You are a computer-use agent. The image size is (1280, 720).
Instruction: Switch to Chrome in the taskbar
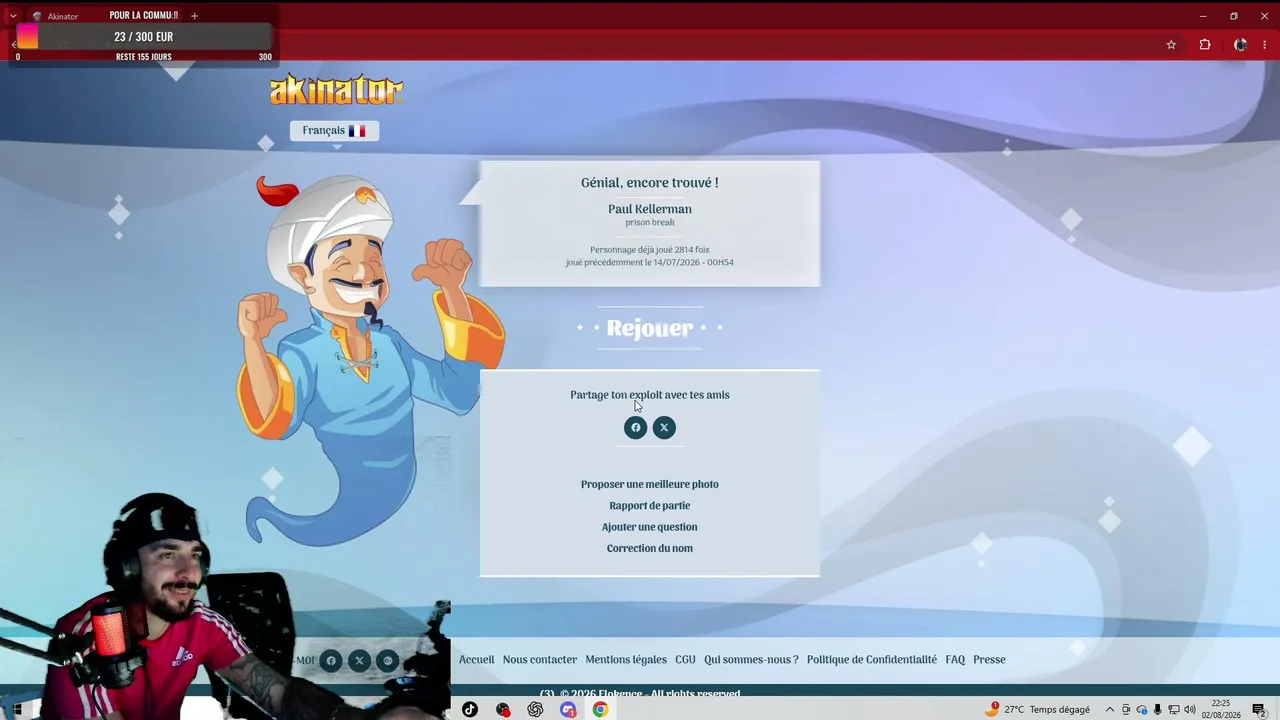point(600,710)
